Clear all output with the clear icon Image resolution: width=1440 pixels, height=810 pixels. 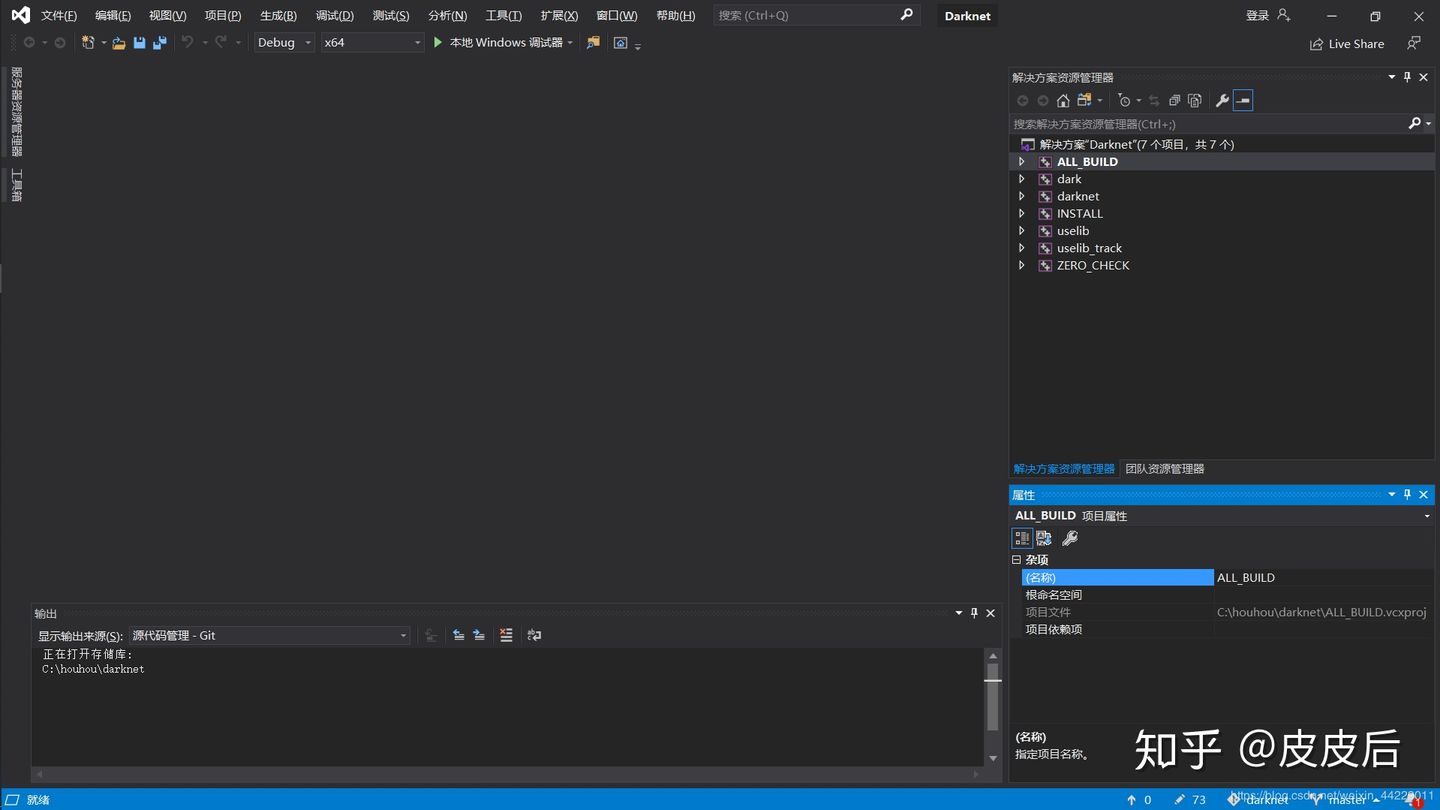(506, 635)
